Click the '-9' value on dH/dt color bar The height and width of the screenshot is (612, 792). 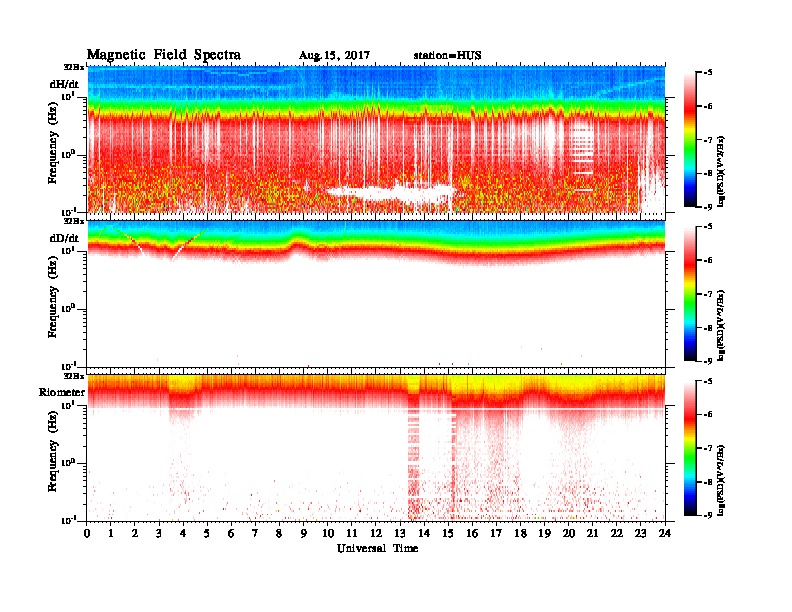(707, 207)
